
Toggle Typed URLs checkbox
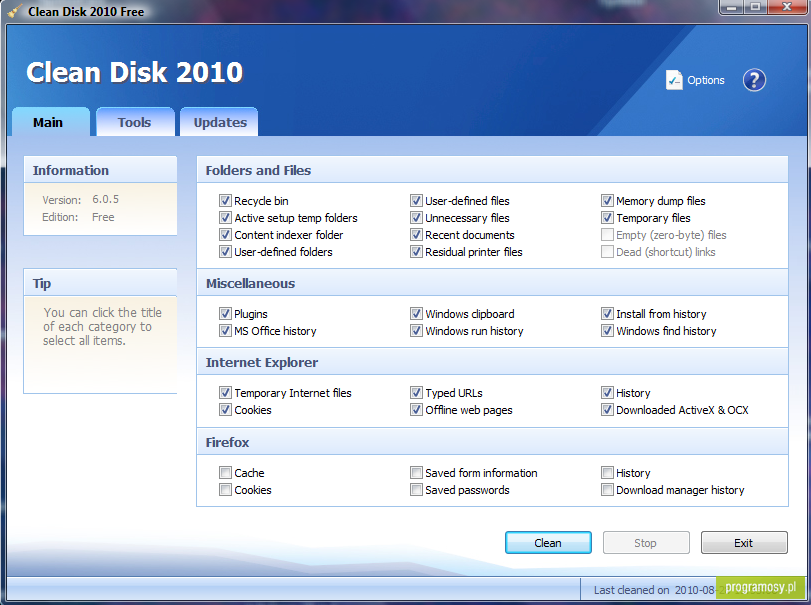416,393
